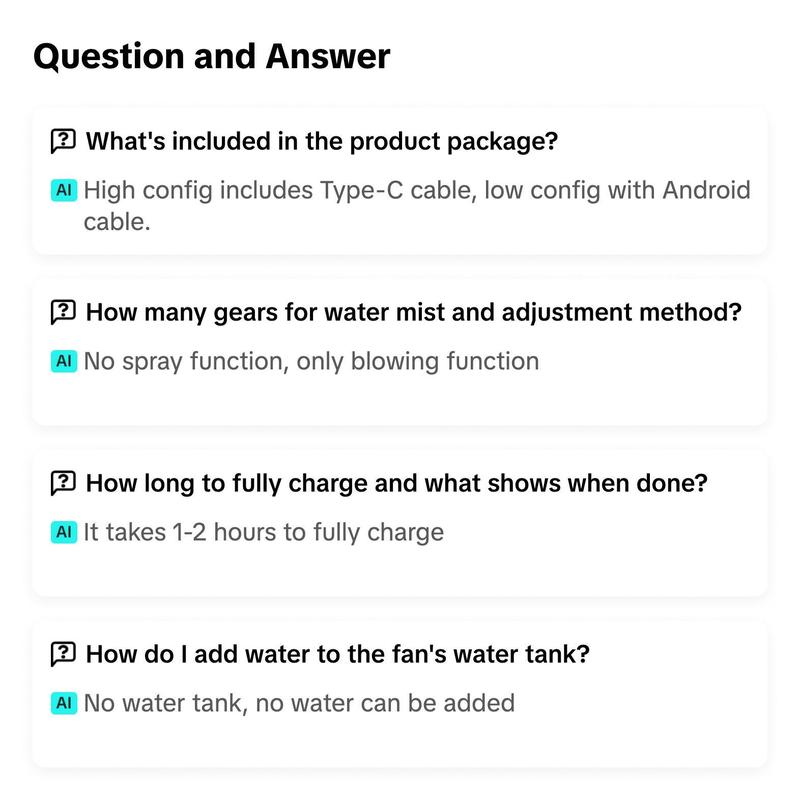This screenshot has width=800, height=800.
Task: Click question icon beside product package question
Action: (x=63, y=141)
